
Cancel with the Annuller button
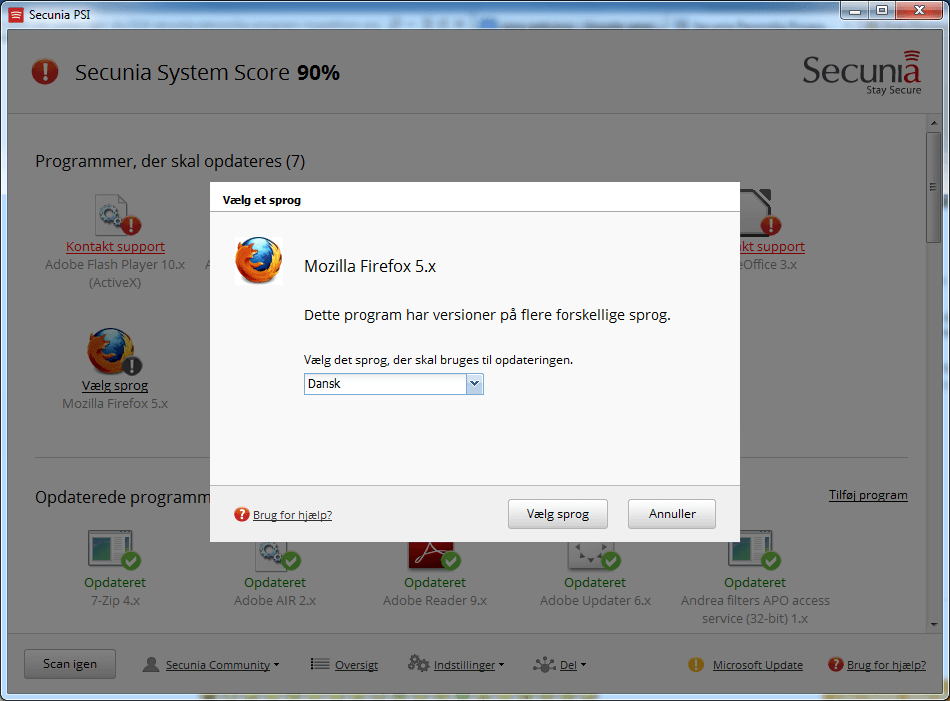(671, 514)
